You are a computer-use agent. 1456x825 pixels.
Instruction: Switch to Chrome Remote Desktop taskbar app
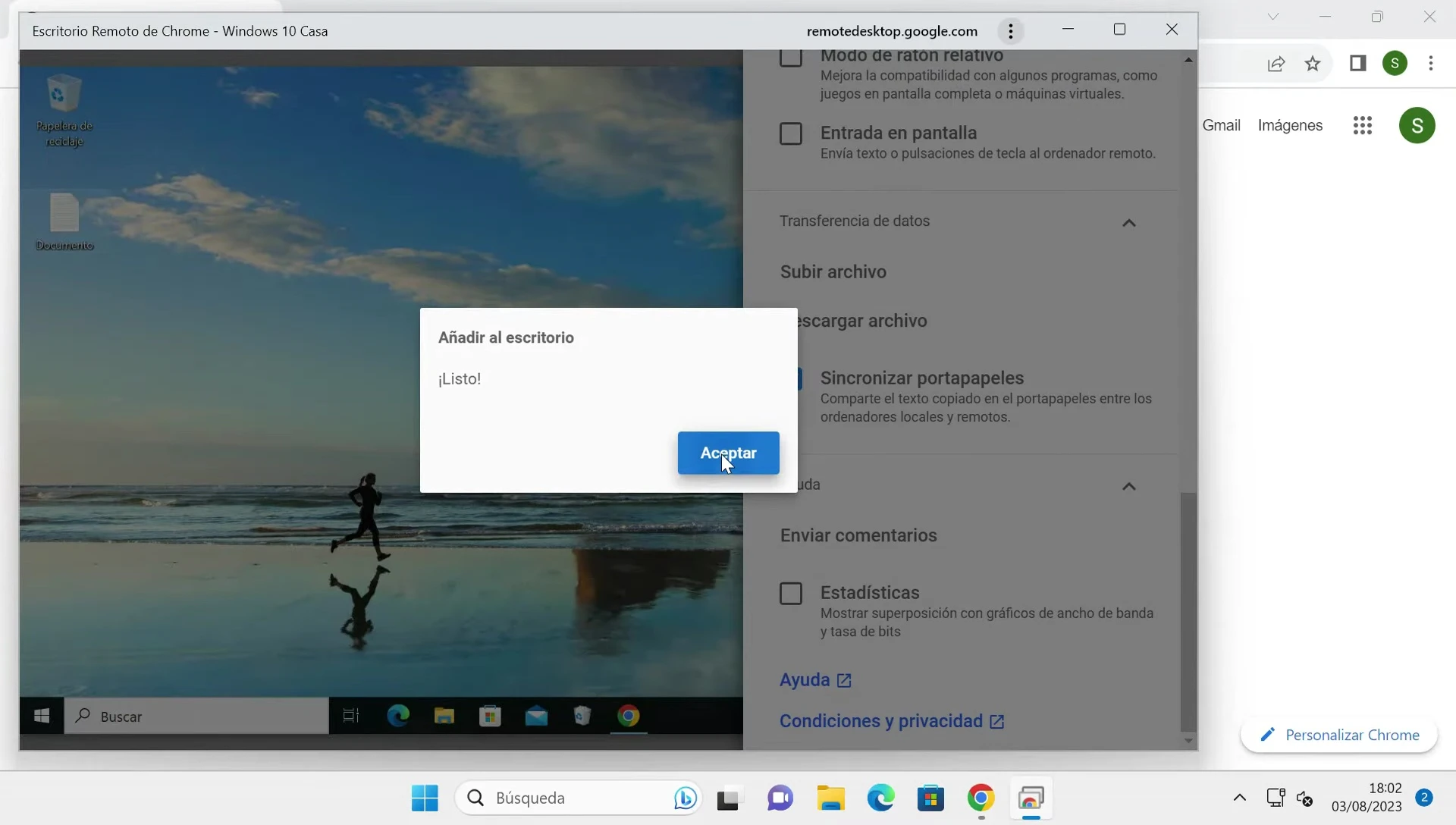point(1031,798)
